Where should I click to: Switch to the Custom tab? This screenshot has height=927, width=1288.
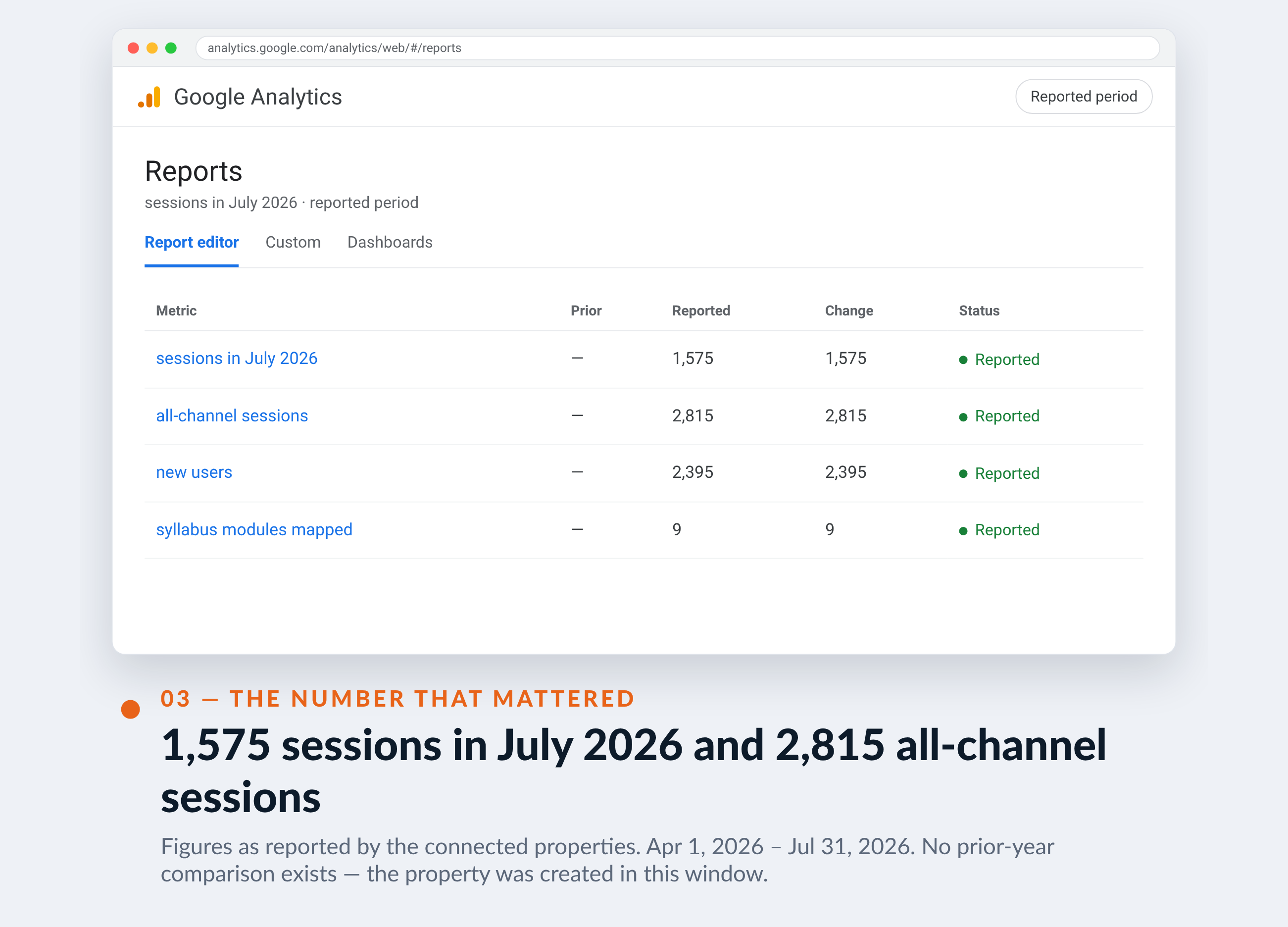293,243
